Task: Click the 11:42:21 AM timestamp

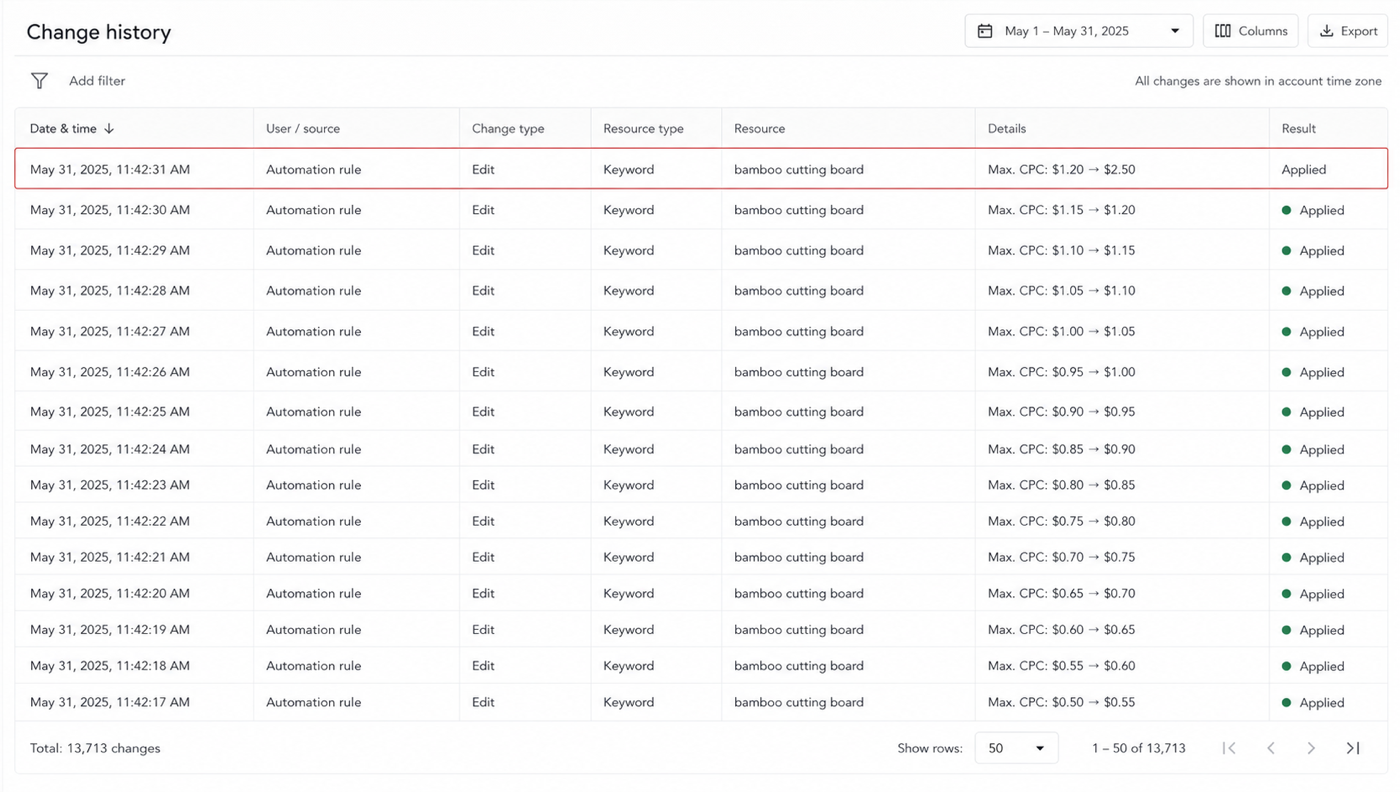Action: pos(110,557)
